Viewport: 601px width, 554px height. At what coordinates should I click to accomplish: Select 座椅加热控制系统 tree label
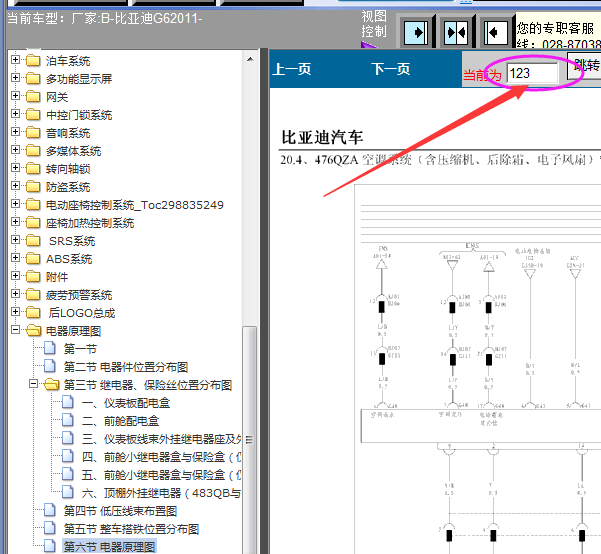click(x=90, y=223)
